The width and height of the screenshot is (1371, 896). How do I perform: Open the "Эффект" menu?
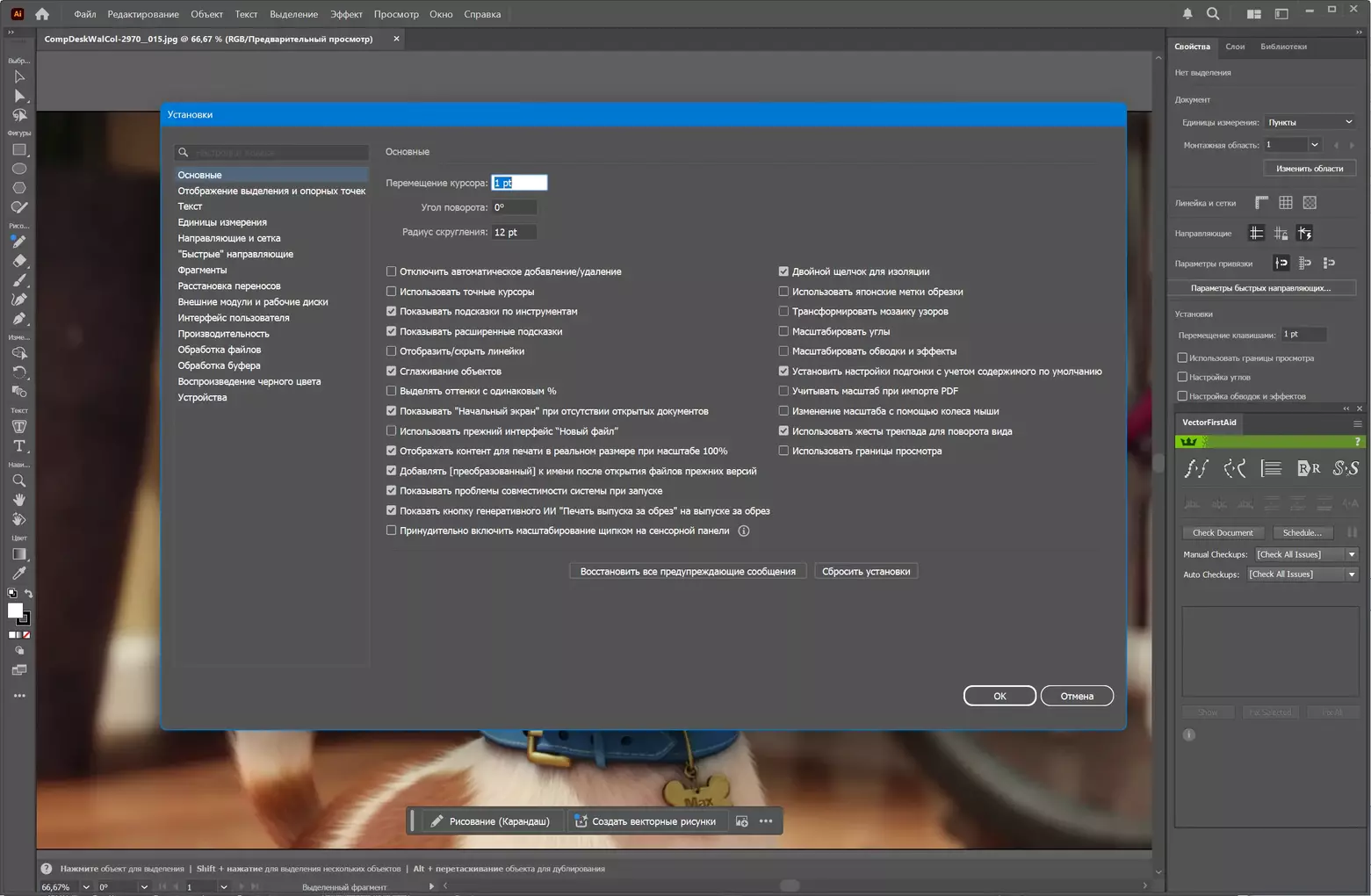(346, 14)
